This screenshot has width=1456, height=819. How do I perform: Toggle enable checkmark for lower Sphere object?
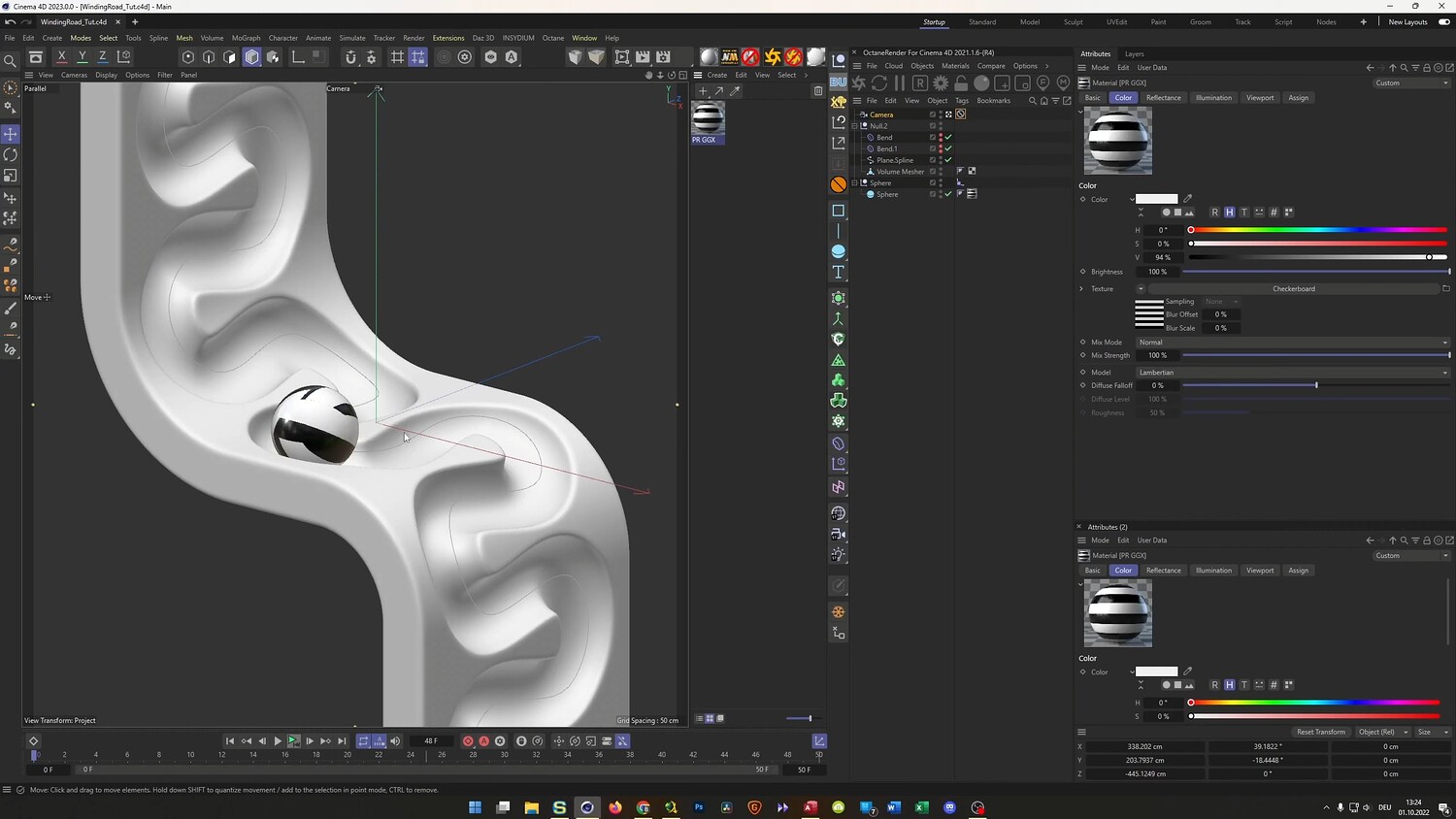948,194
